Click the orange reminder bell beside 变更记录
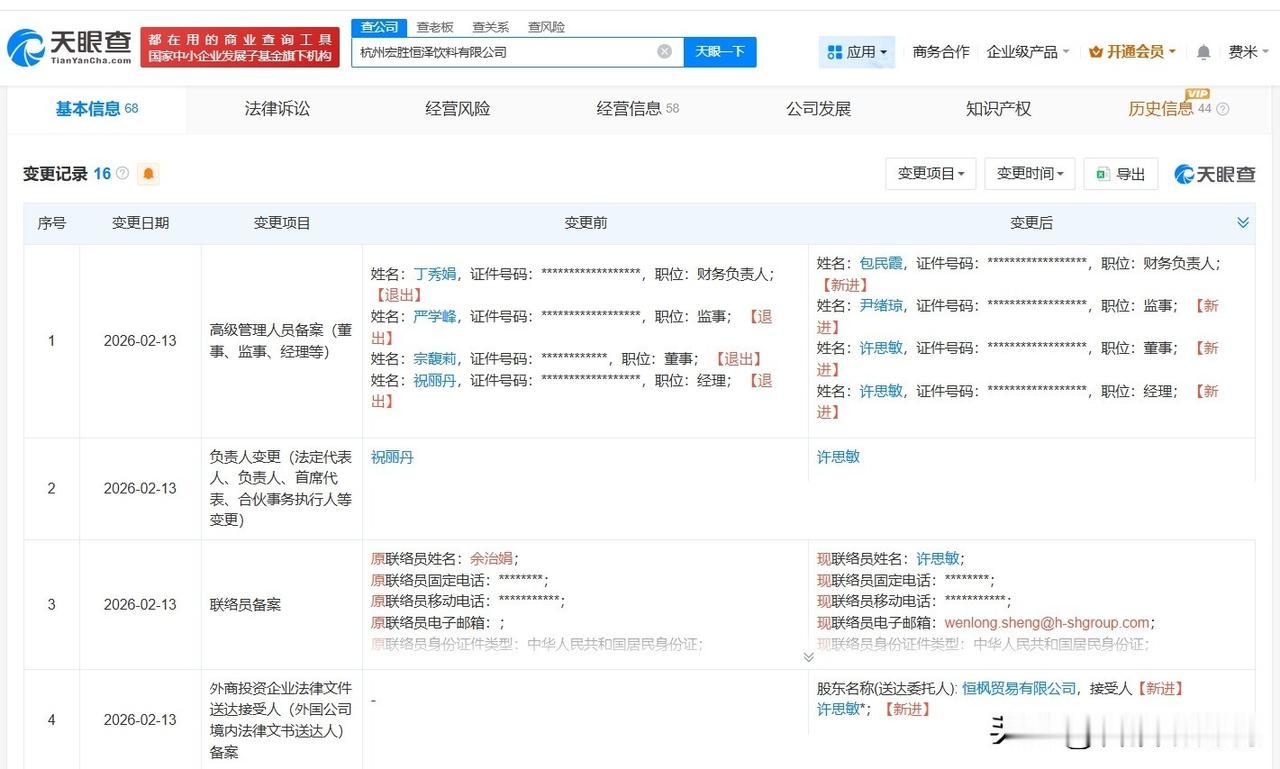The width and height of the screenshot is (1280, 769). pos(148,173)
